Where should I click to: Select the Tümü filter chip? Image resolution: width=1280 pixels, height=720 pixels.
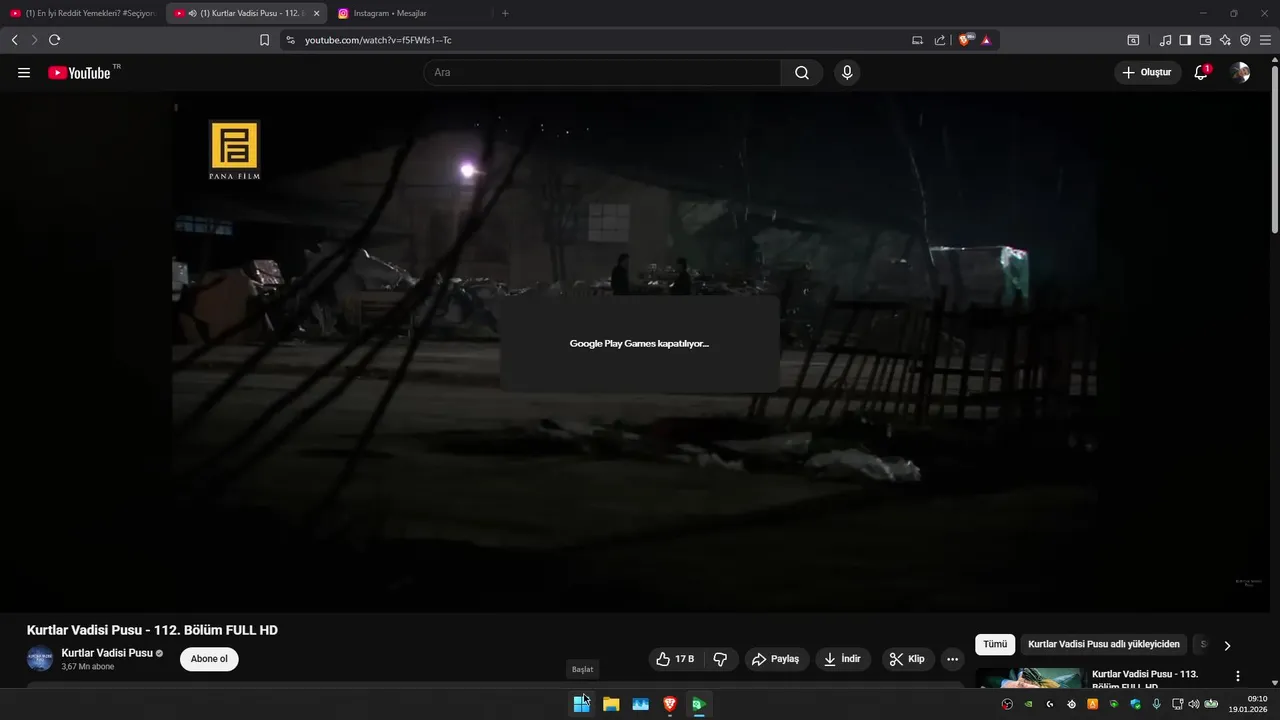click(995, 645)
